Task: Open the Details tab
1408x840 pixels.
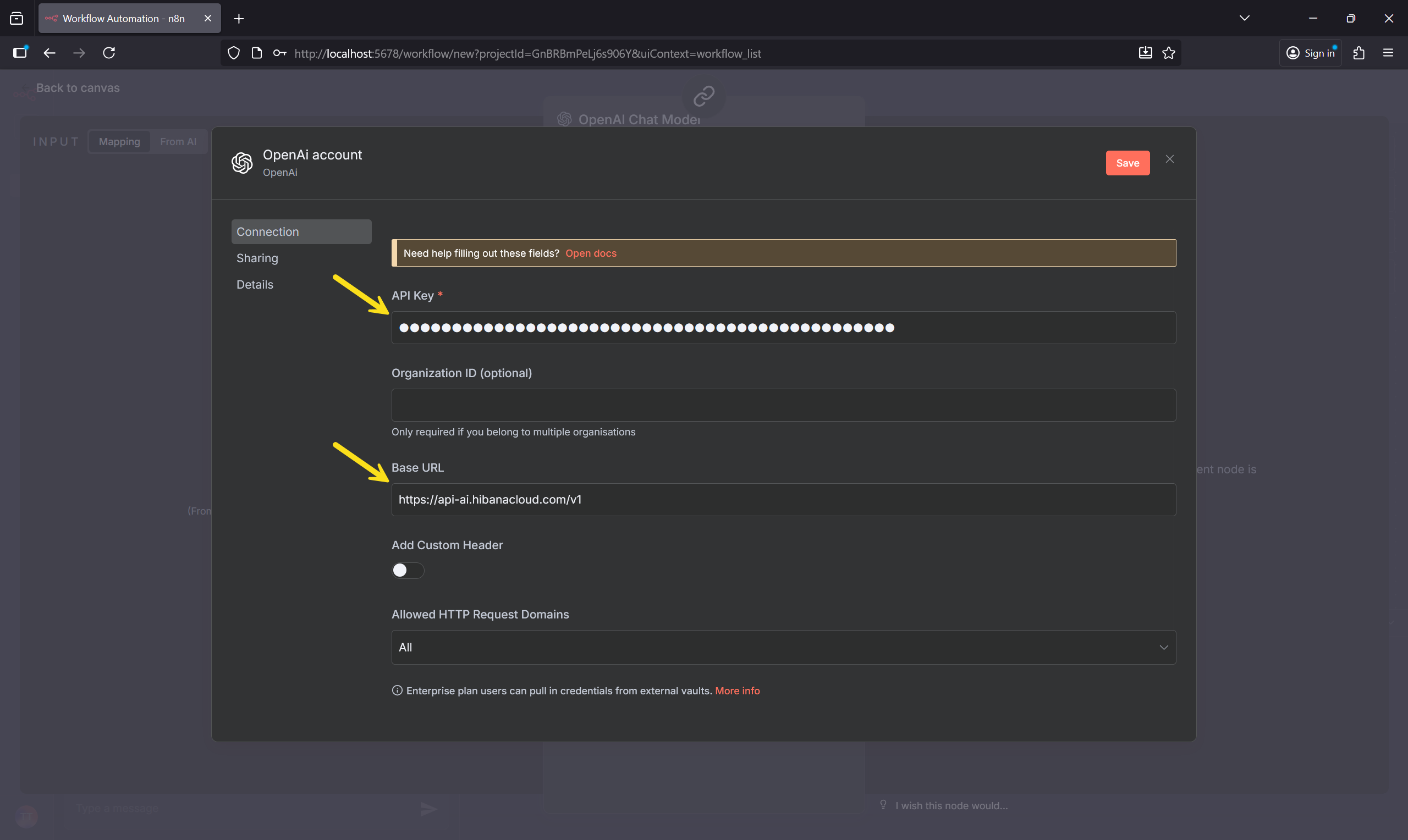Action: tap(255, 284)
